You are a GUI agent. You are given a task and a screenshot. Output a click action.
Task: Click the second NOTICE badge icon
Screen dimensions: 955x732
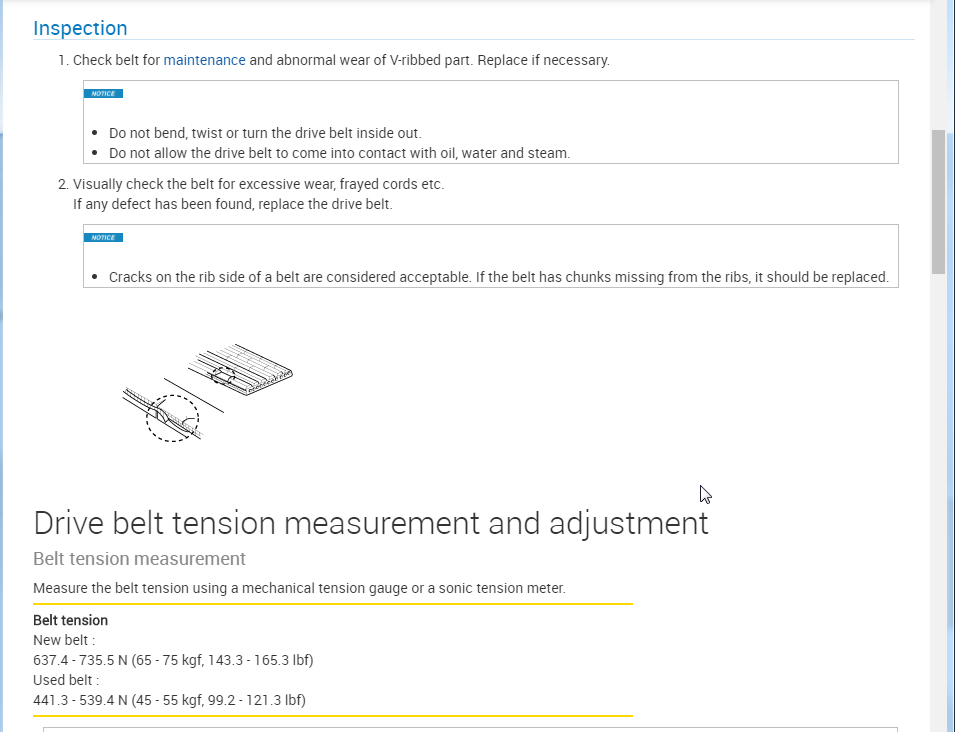(x=103, y=238)
